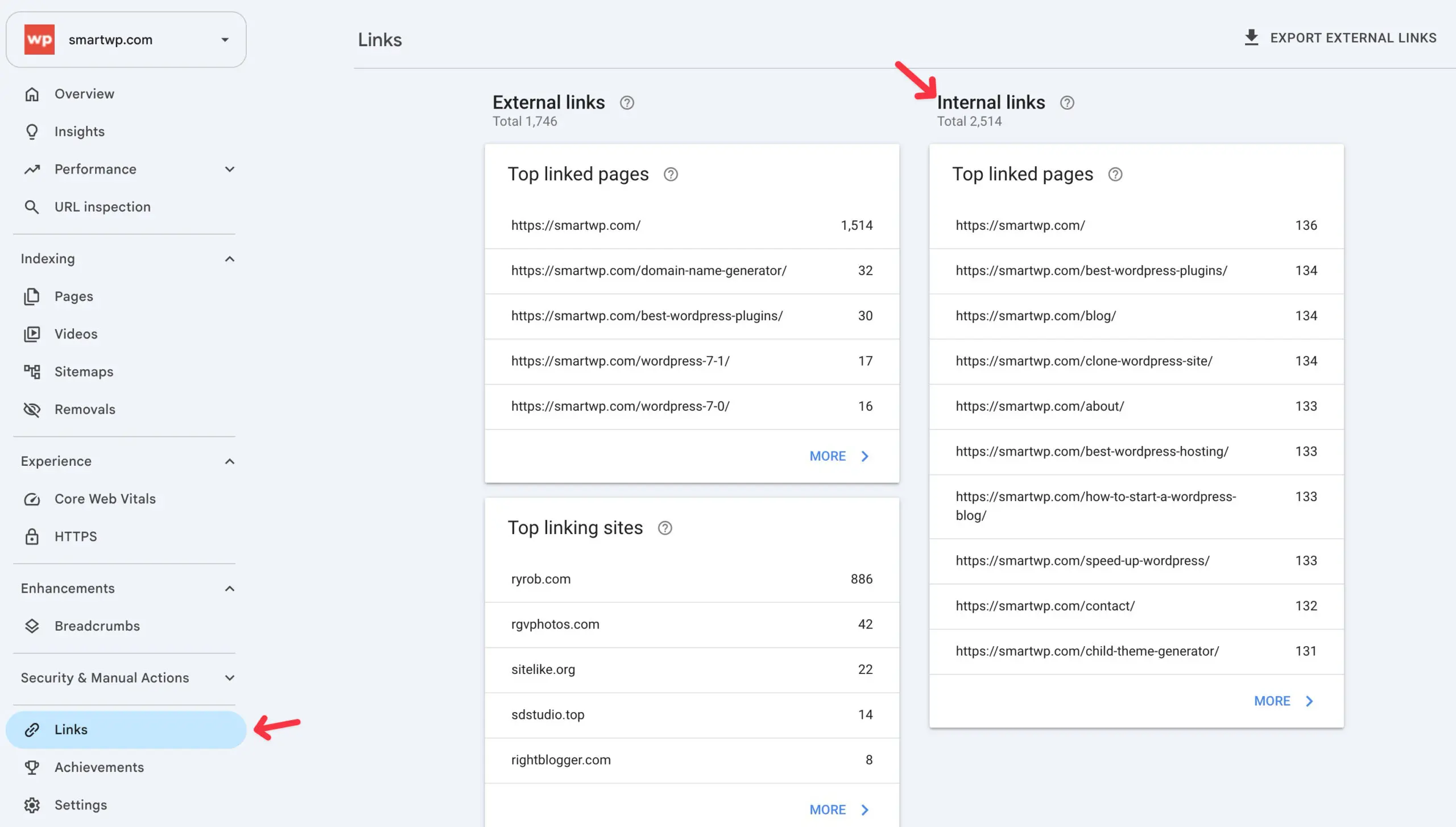Open the clone-wordpress-site internal row
Screen dimensions: 1456x827
[1136, 361]
